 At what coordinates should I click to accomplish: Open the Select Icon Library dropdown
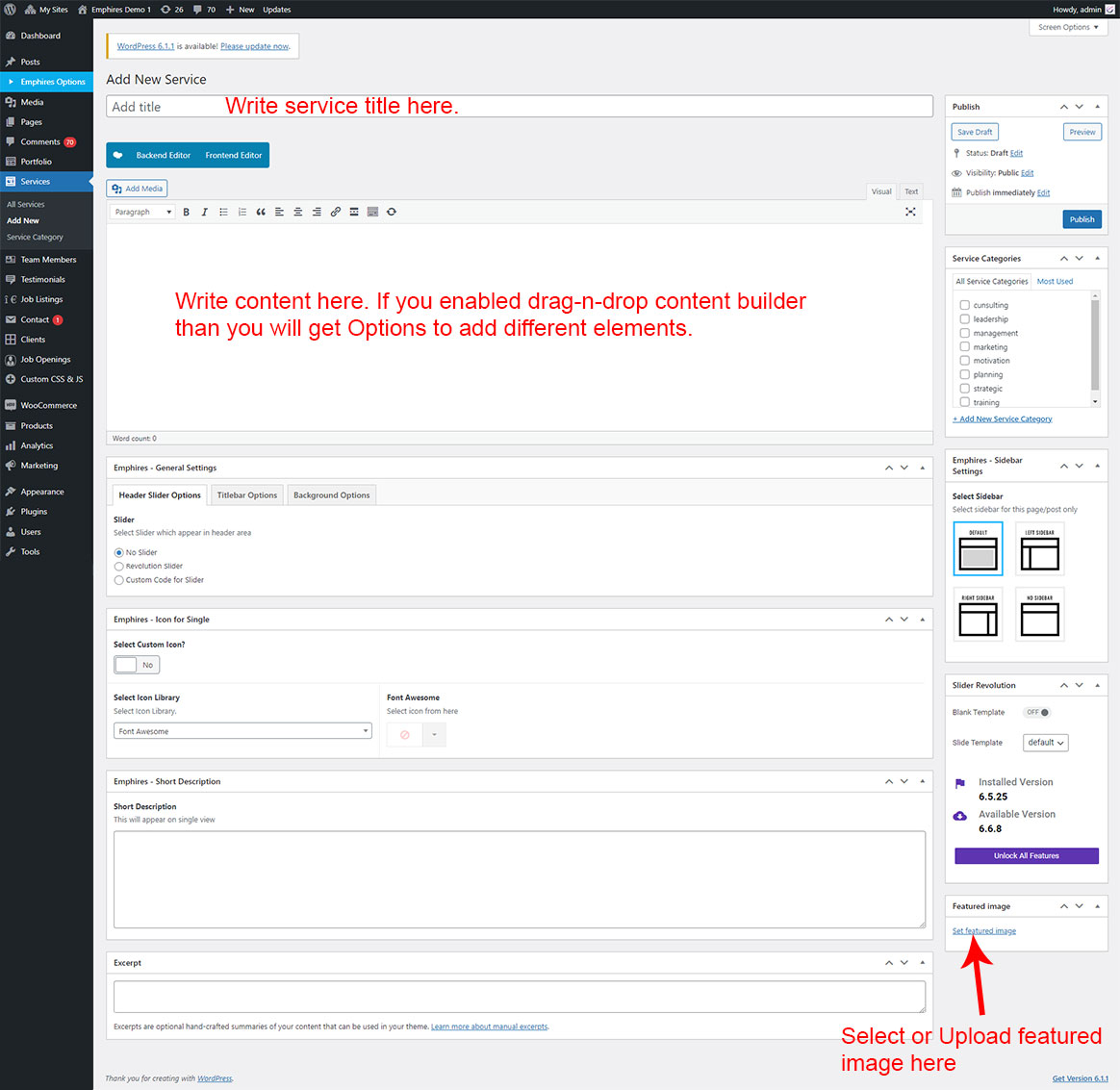pos(242,731)
